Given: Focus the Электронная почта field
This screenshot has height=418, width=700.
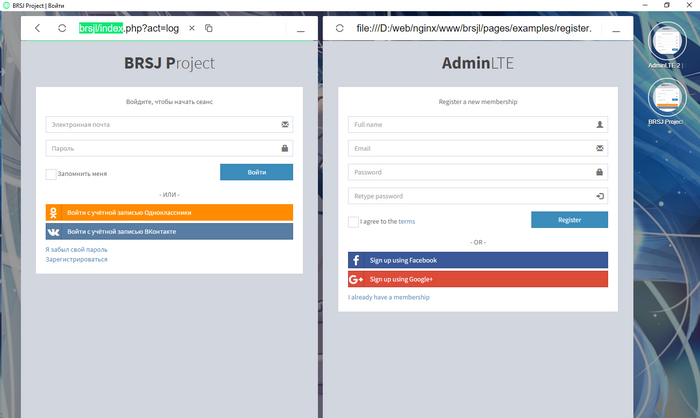Looking at the screenshot, I should point(169,125).
